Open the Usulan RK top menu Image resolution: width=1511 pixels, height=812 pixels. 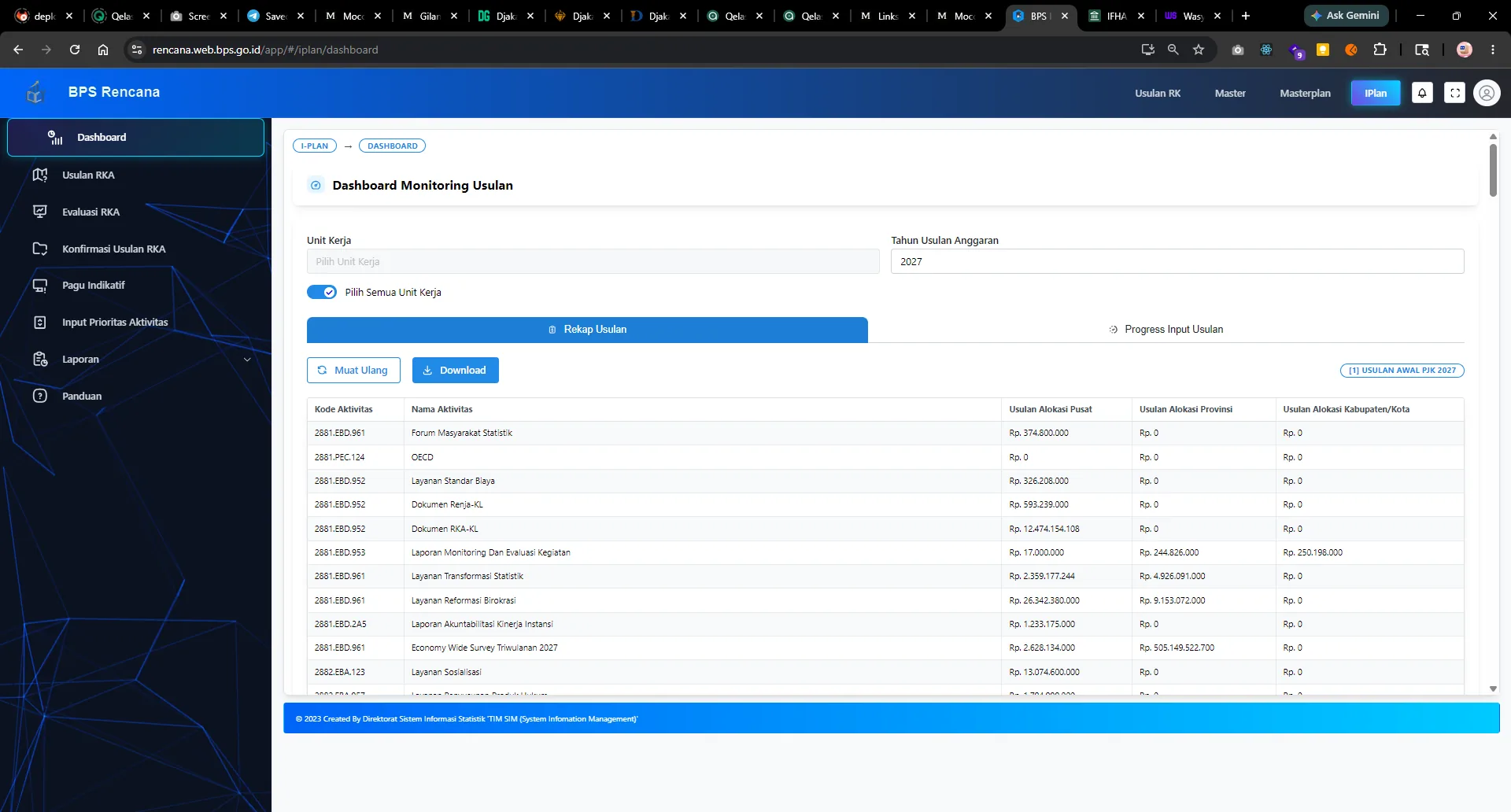click(x=1158, y=93)
